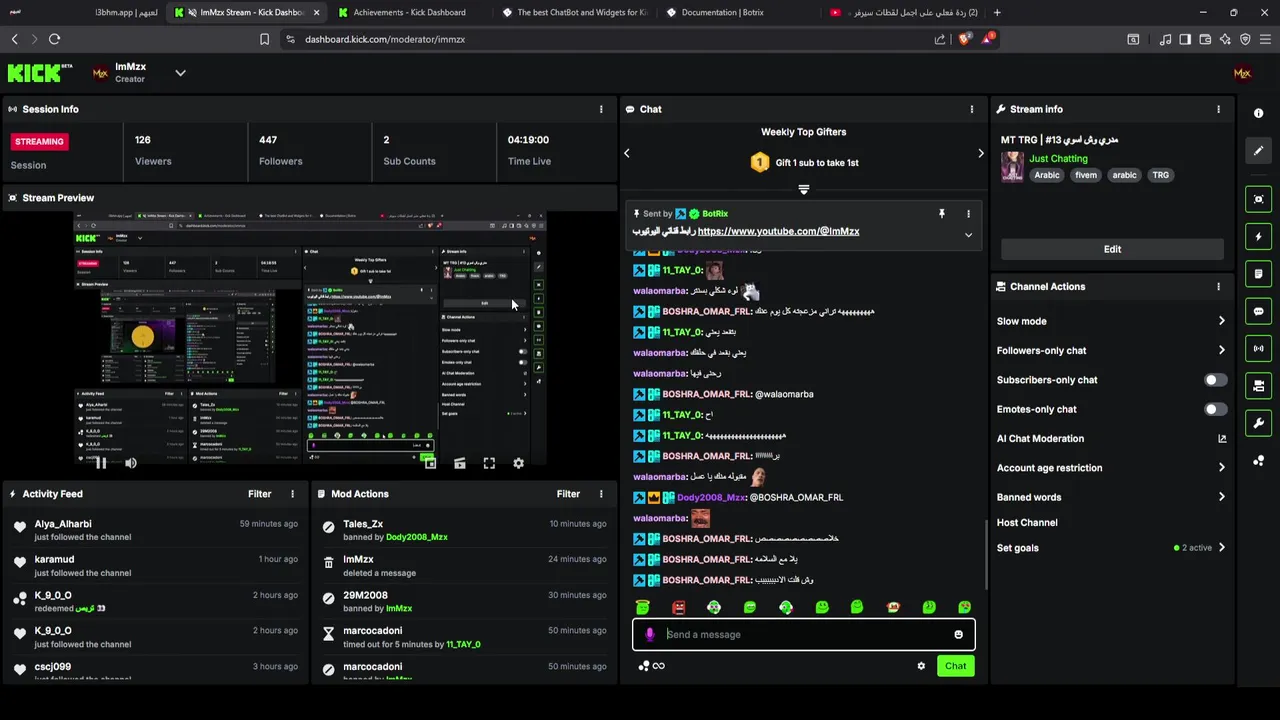
Task: Toggle Subscribers-only chat switch
Action: (1215, 380)
